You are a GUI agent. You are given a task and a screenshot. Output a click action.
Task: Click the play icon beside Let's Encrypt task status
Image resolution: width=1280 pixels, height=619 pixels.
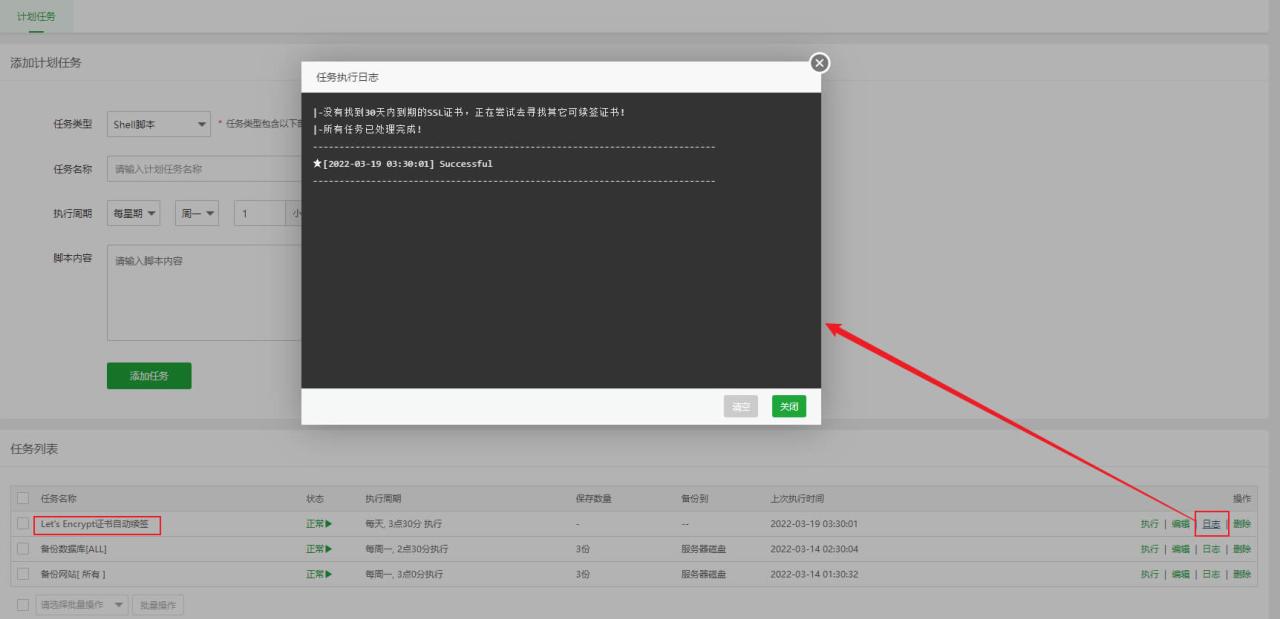(330, 523)
